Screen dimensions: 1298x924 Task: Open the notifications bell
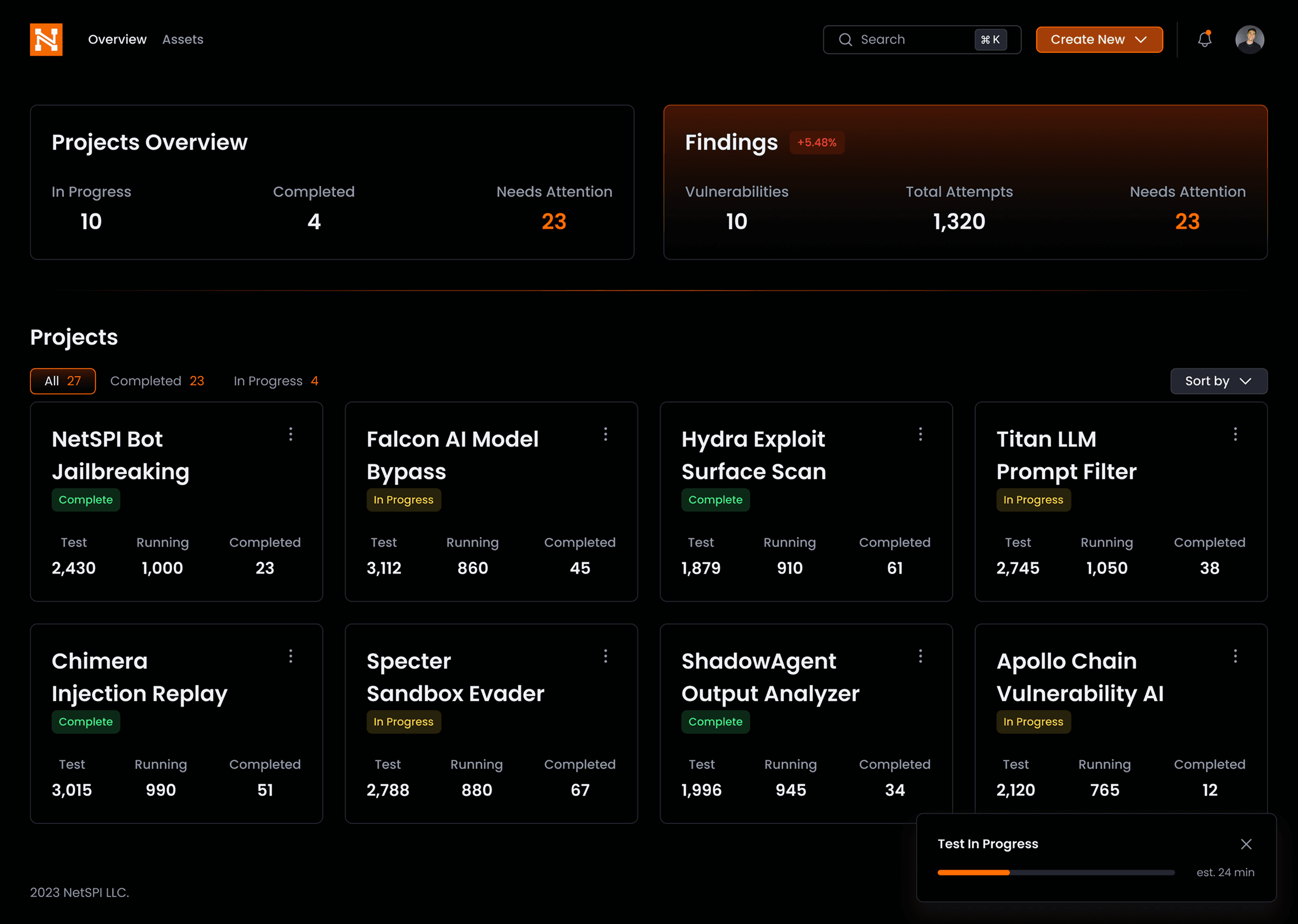tap(1204, 39)
